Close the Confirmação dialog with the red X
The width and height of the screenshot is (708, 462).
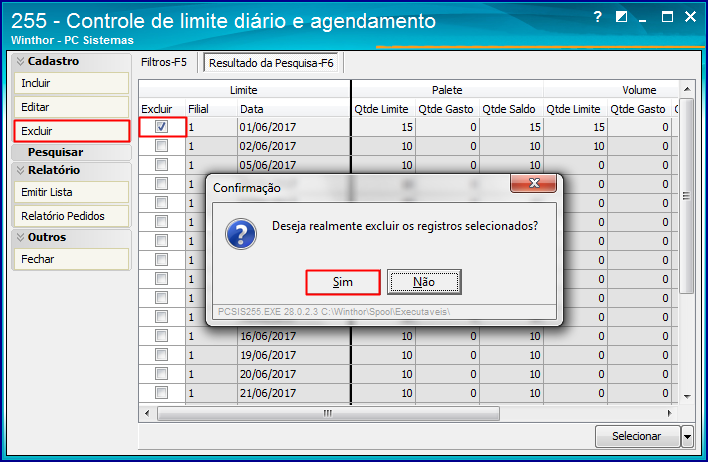[534, 183]
